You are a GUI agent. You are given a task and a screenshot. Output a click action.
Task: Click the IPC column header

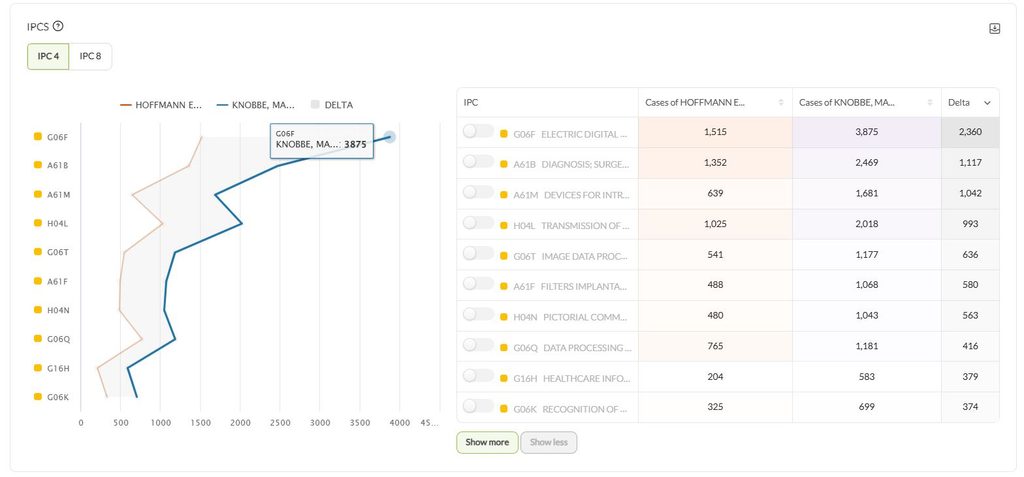click(x=547, y=103)
